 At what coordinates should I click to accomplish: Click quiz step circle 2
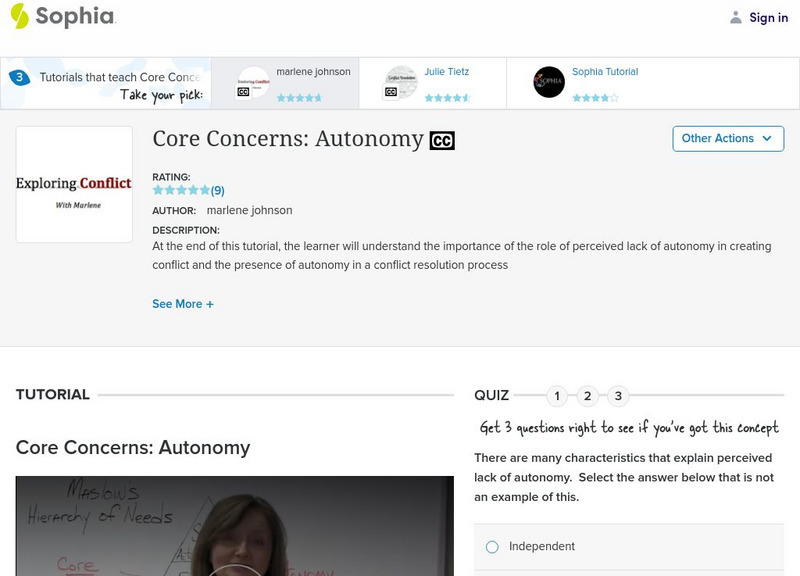tap(588, 395)
